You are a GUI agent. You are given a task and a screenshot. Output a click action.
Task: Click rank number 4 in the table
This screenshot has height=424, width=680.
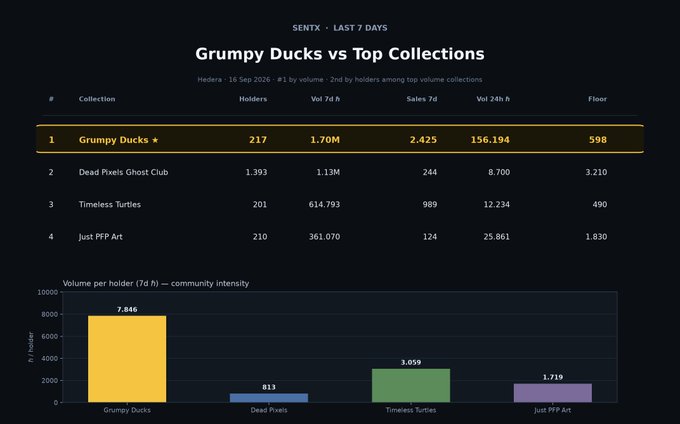tap(51, 237)
